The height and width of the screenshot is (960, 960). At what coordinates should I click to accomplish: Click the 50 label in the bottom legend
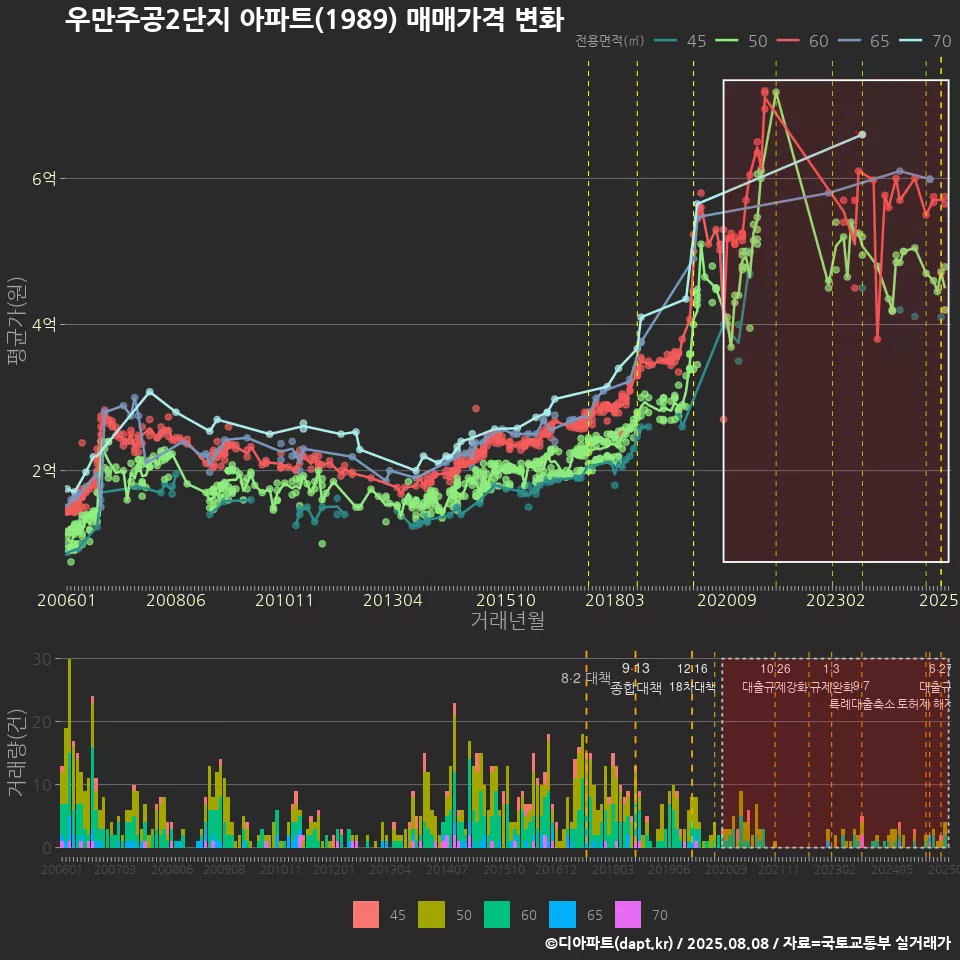click(x=463, y=915)
